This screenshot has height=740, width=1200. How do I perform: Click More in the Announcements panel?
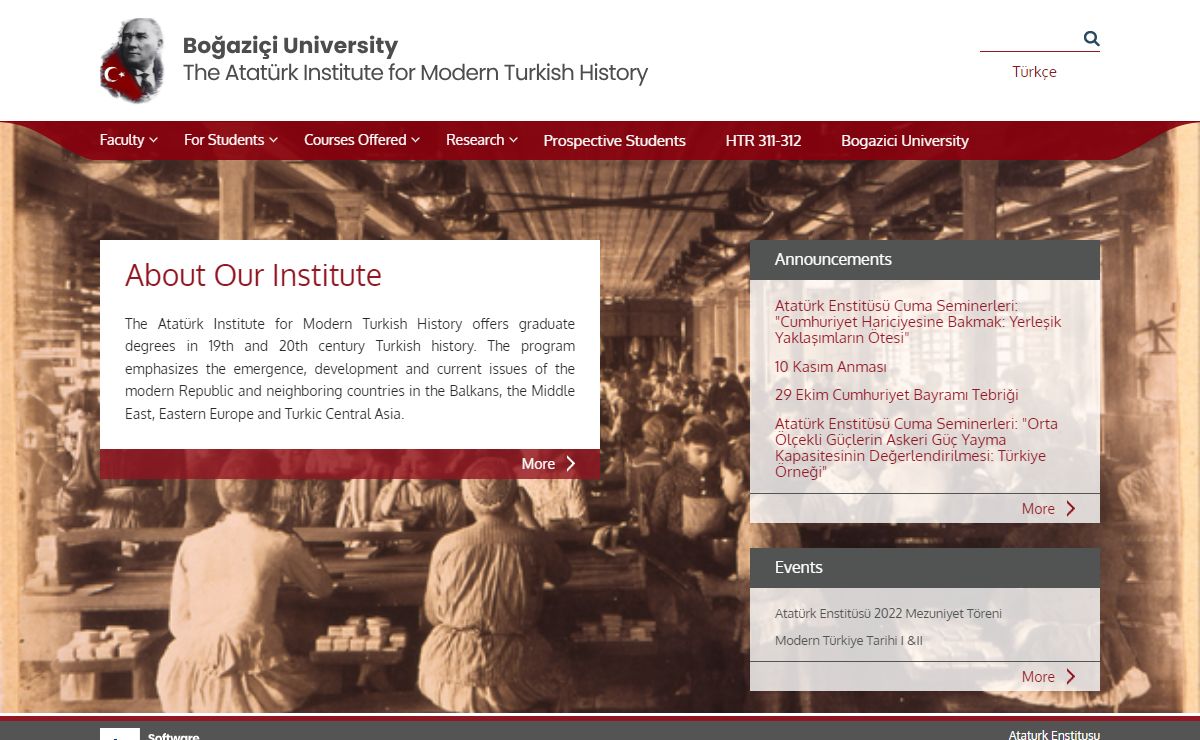click(x=1038, y=509)
